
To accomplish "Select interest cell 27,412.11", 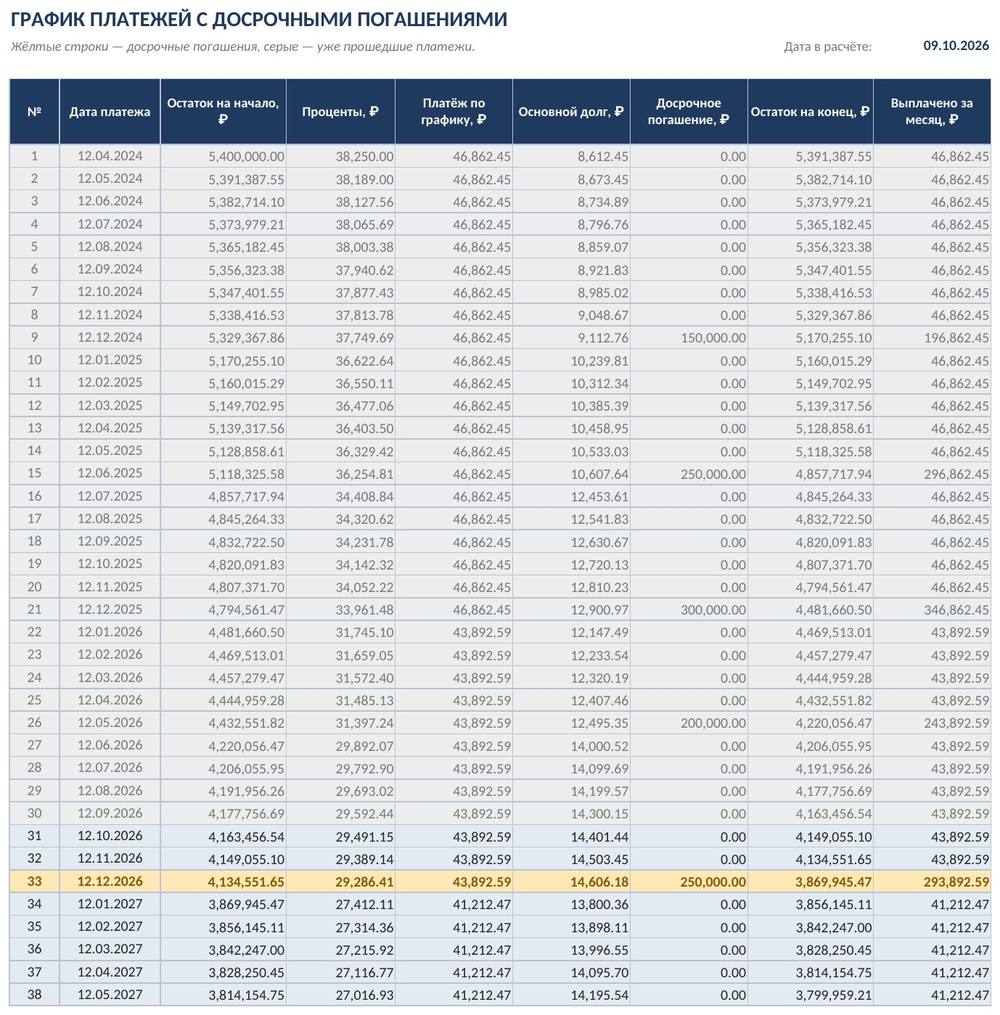I will click(x=340, y=904).
